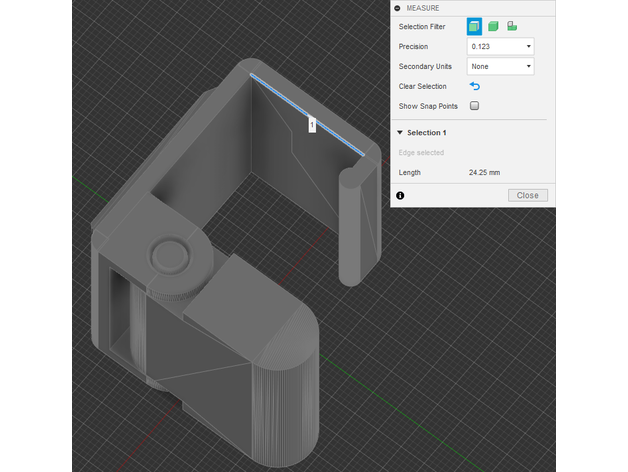Viewport: 628px width, 472px height.
Task: Click the Clear Selection arrow icon
Action: click(x=475, y=86)
